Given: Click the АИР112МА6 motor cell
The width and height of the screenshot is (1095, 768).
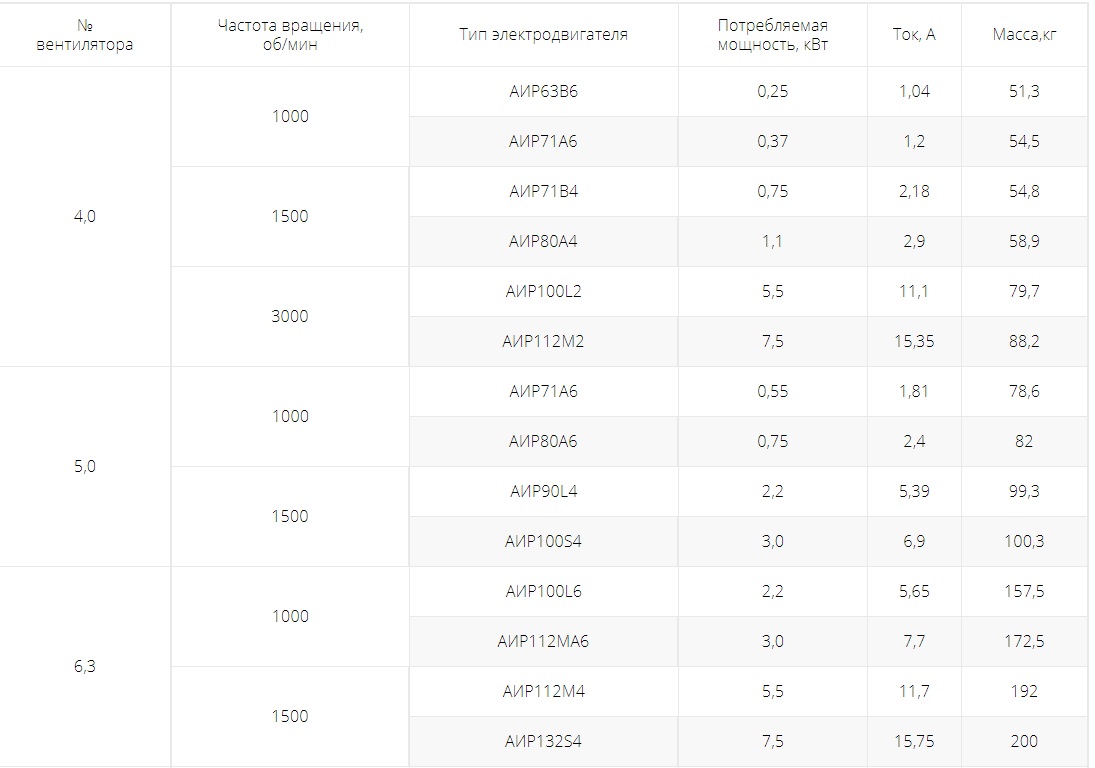Looking at the screenshot, I should pos(543,642).
